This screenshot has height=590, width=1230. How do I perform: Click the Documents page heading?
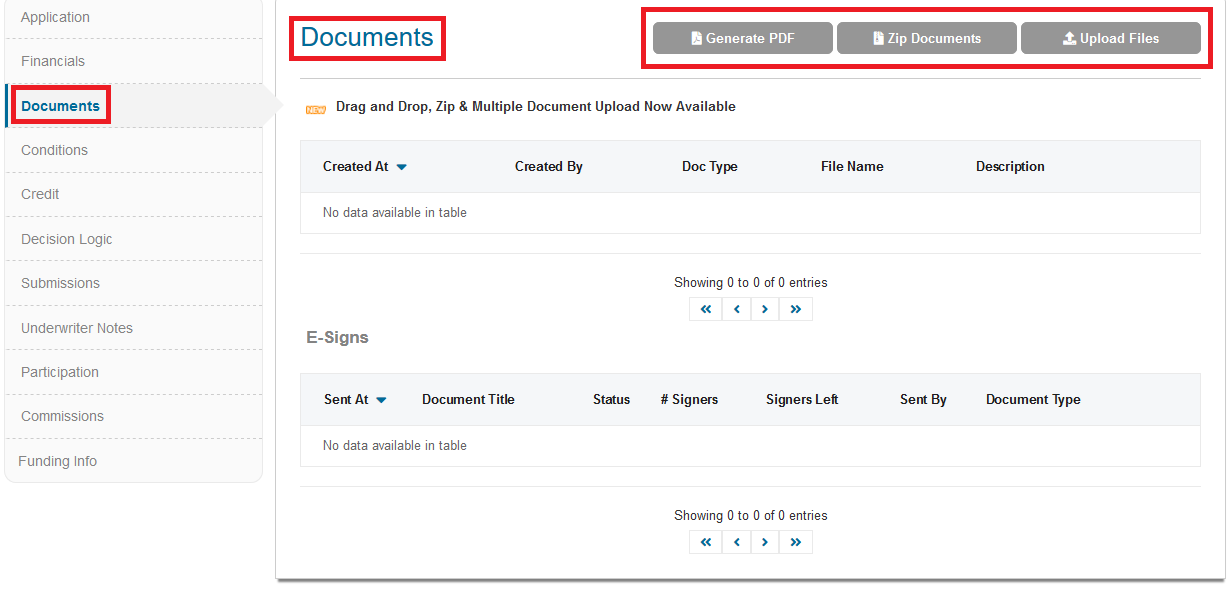(367, 37)
